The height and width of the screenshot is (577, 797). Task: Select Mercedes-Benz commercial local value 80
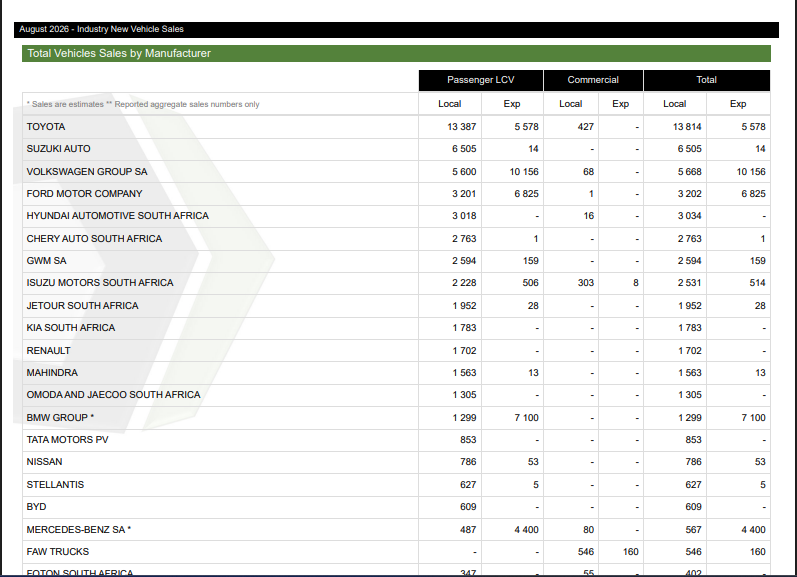click(x=588, y=530)
